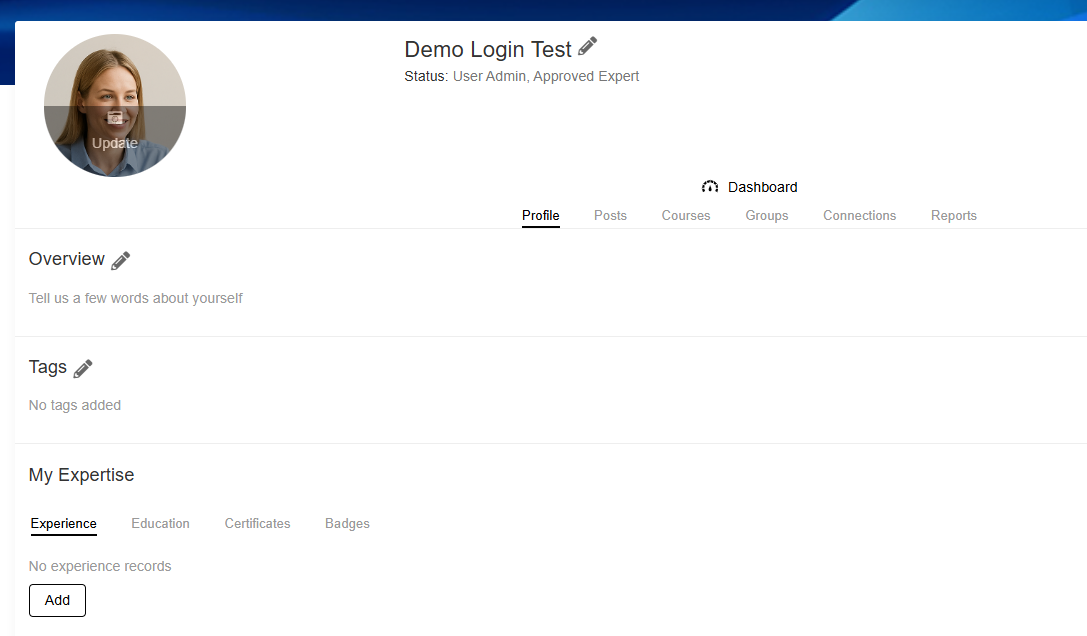
Task: Click the 'Tell us a few words' overview text
Action: pos(136,298)
